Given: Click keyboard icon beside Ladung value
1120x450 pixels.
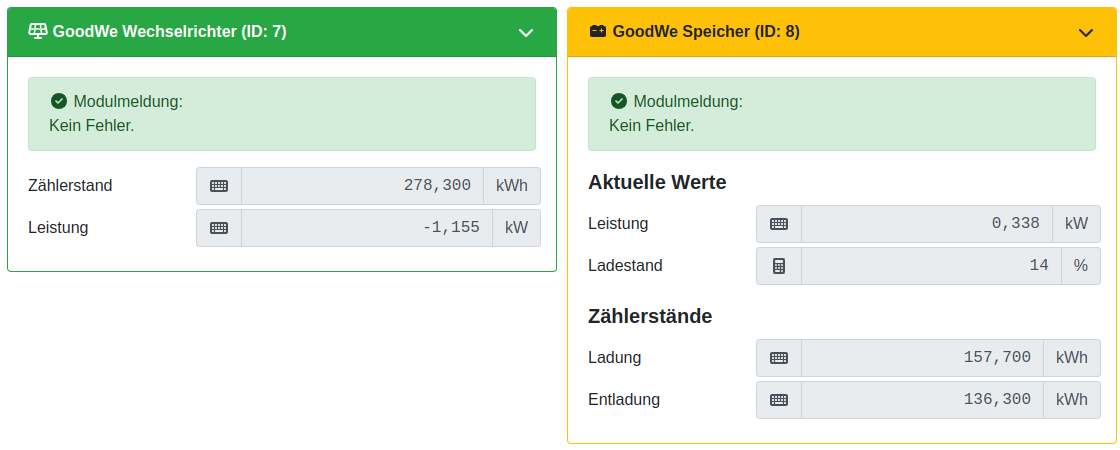Looking at the screenshot, I should click(x=779, y=358).
